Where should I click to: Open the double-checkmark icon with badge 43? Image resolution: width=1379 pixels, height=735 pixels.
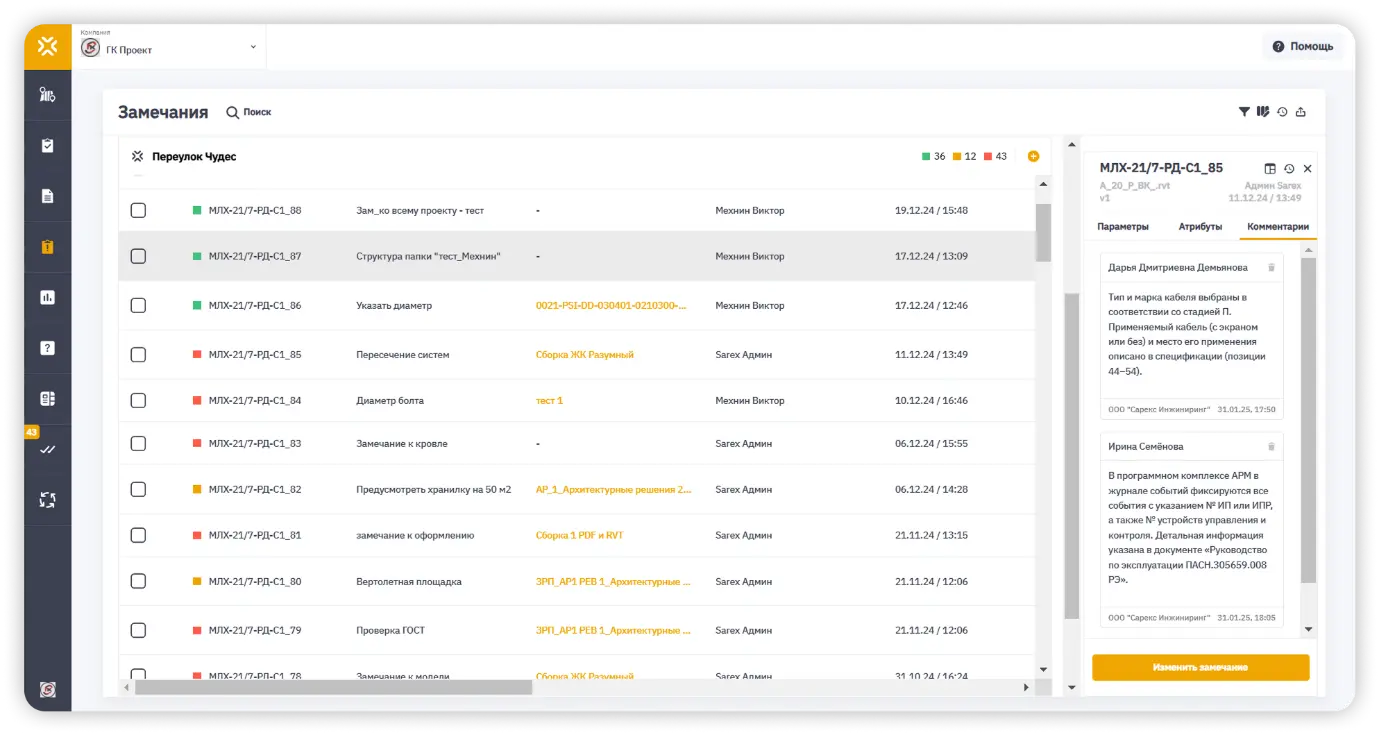(47, 449)
